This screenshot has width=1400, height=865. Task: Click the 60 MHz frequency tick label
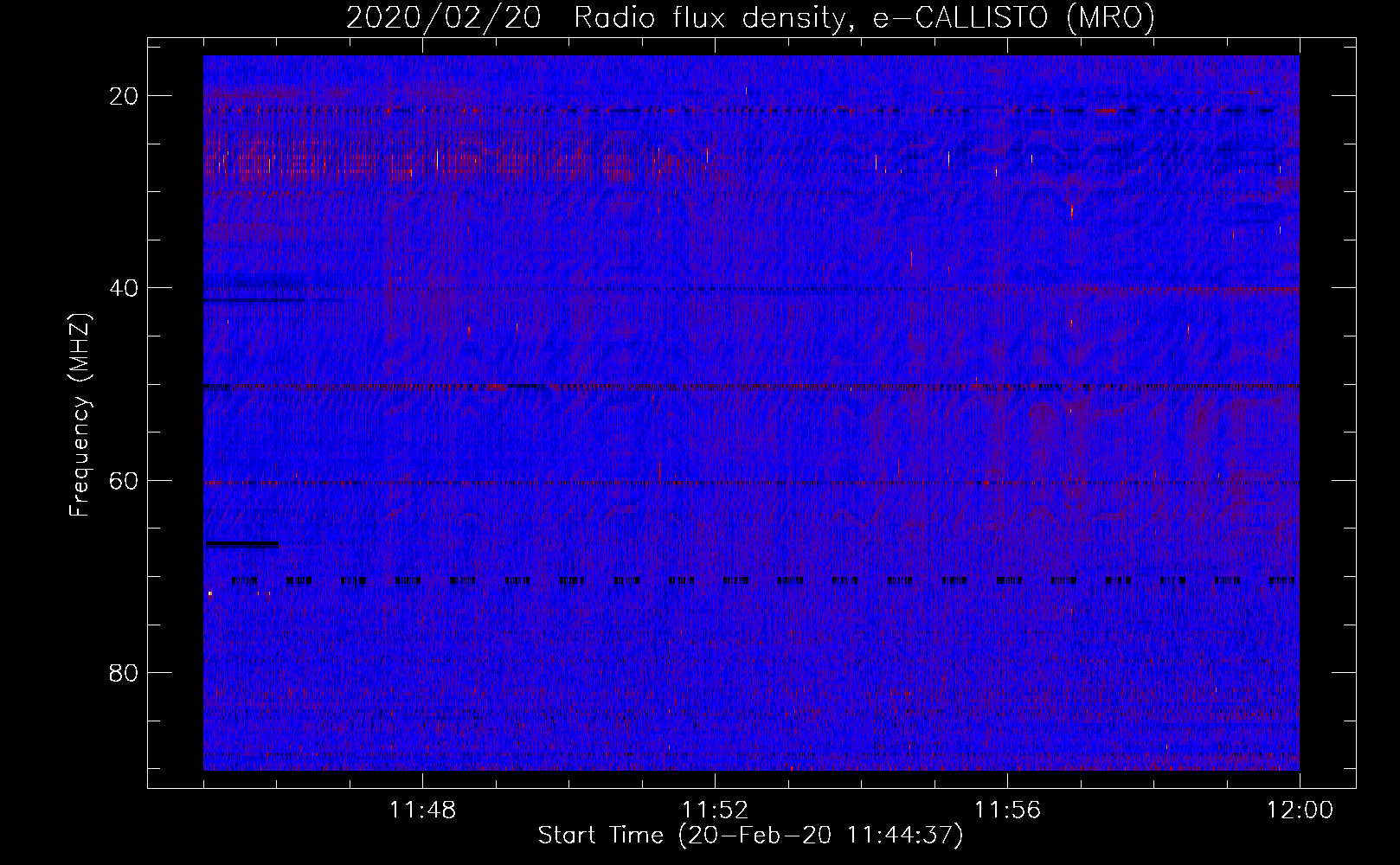click(125, 480)
